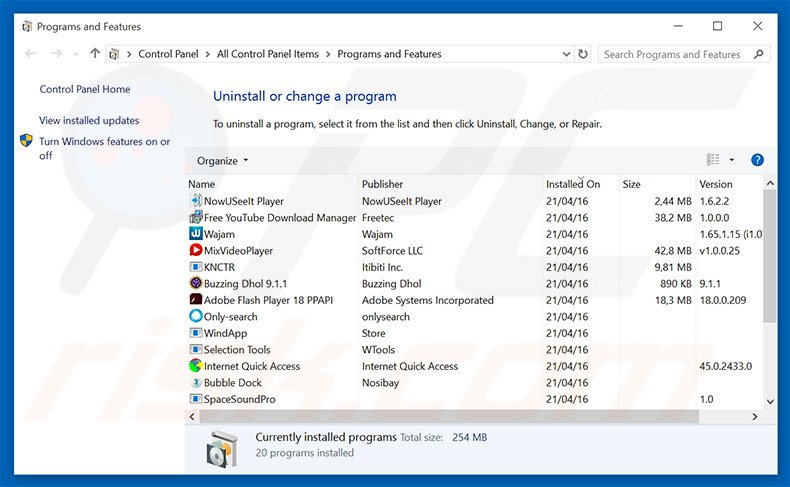
Task: Click the search magnifier icon
Action: 758,54
